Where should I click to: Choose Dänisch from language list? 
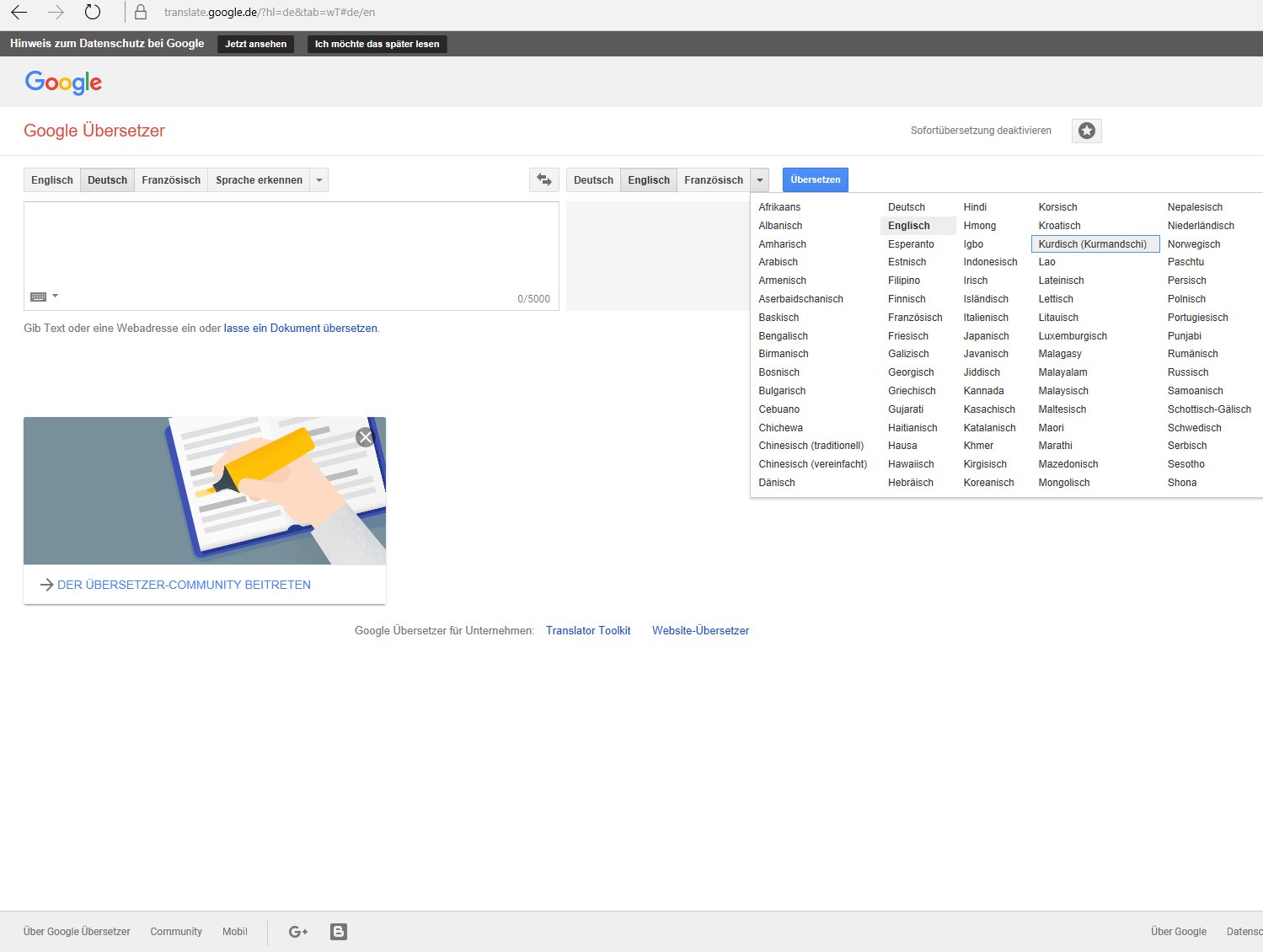click(x=776, y=483)
